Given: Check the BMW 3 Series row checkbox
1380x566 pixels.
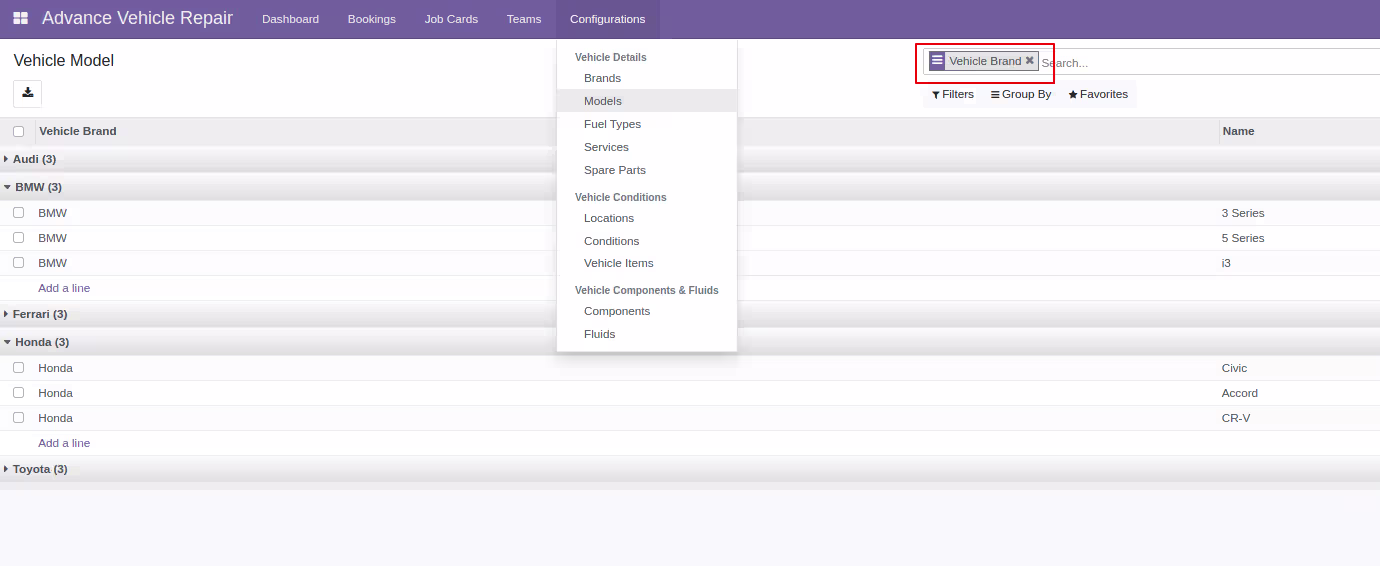Looking at the screenshot, I should [x=18, y=212].
